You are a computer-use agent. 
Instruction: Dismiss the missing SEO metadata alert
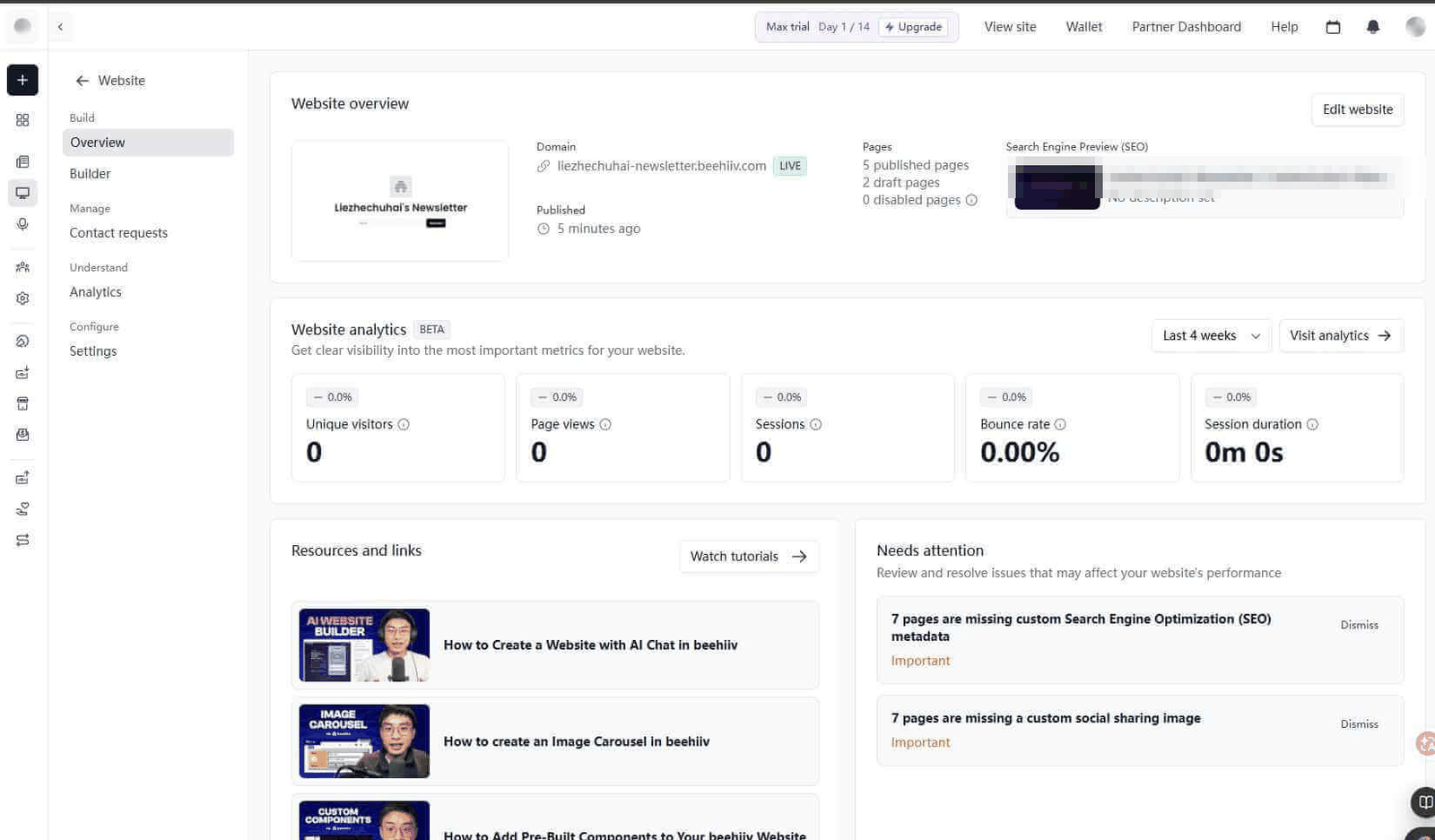(x=1359, y=625)
